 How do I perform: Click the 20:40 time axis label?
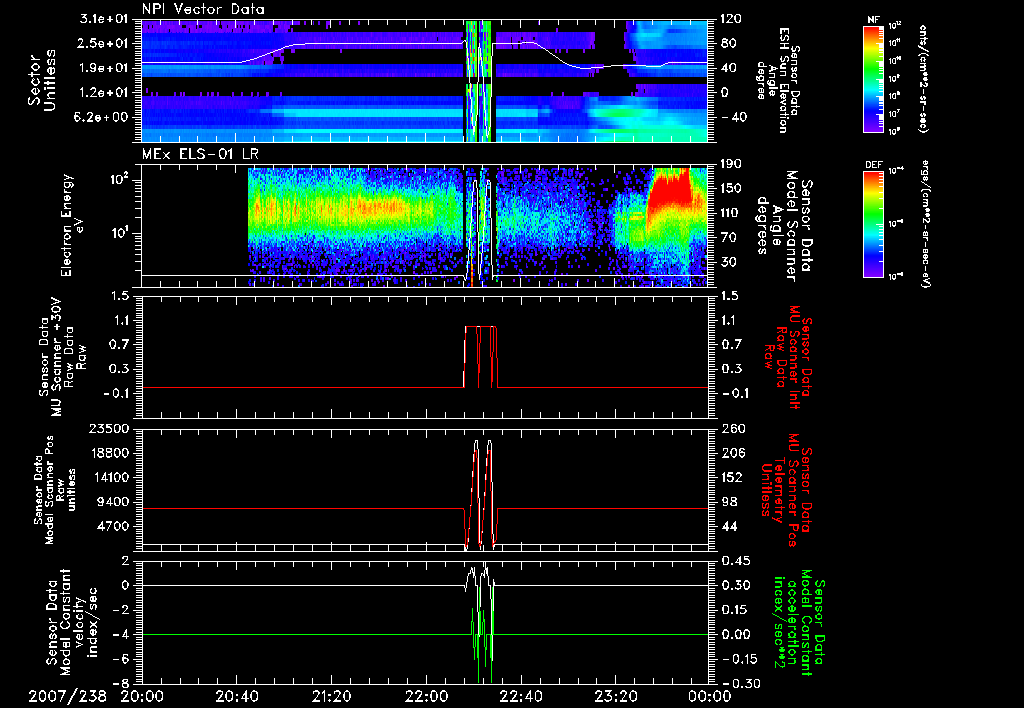(236, 696)
